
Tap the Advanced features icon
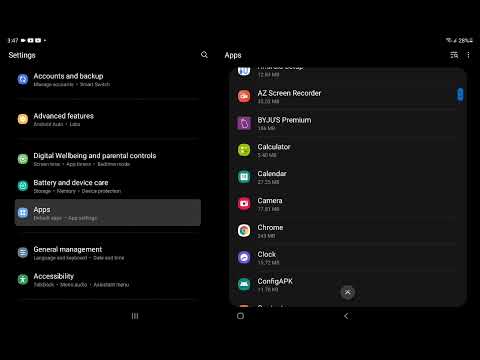pos(23,119)
